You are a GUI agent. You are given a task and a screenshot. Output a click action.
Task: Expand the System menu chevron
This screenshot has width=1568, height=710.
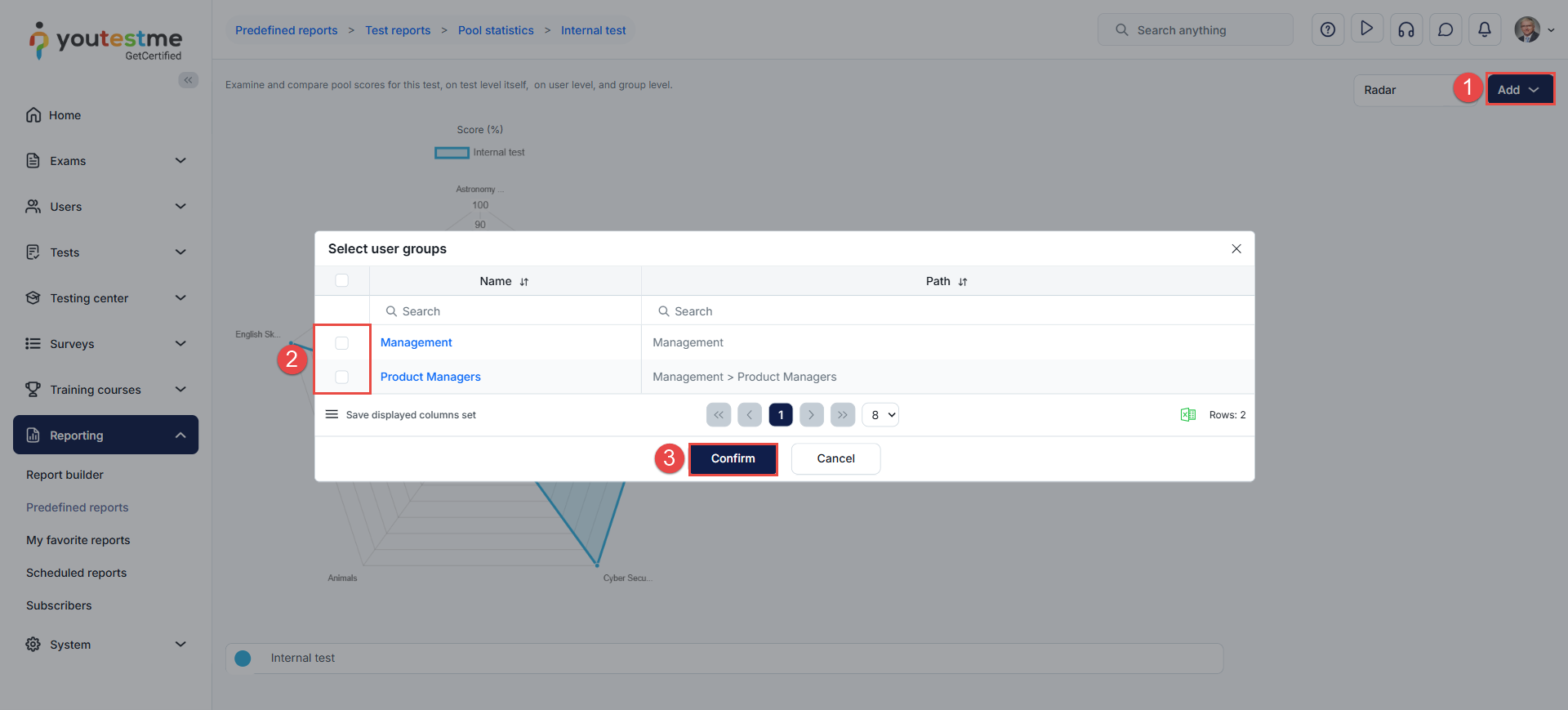click(x=180, y=645)
